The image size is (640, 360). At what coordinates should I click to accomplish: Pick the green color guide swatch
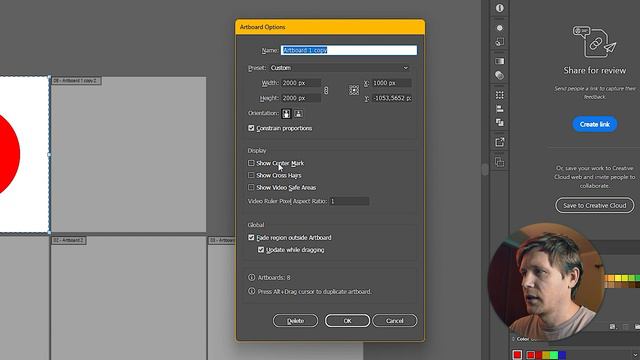point(553,355)
